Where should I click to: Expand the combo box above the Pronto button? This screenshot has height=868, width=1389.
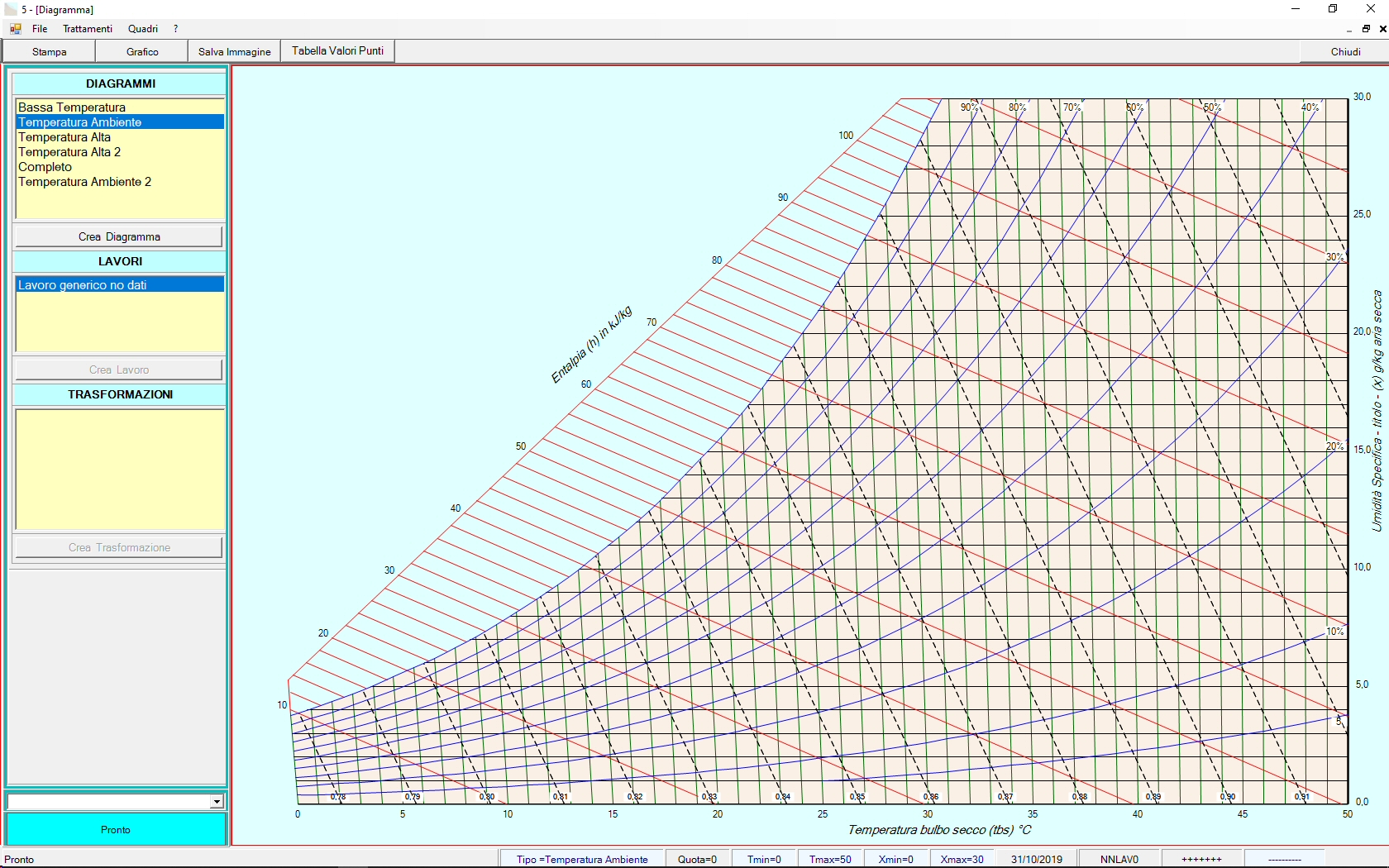[217, 802]
